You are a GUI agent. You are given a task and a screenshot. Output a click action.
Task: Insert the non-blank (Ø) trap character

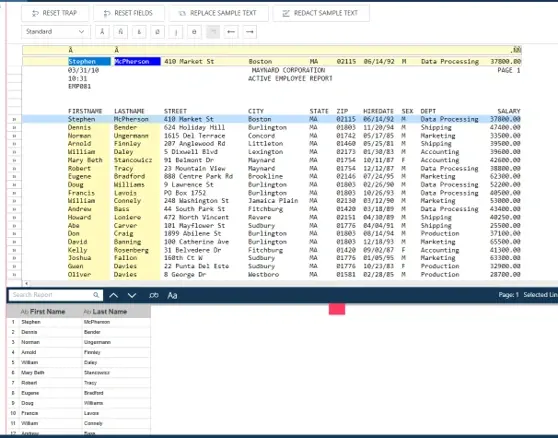point(157,32)
